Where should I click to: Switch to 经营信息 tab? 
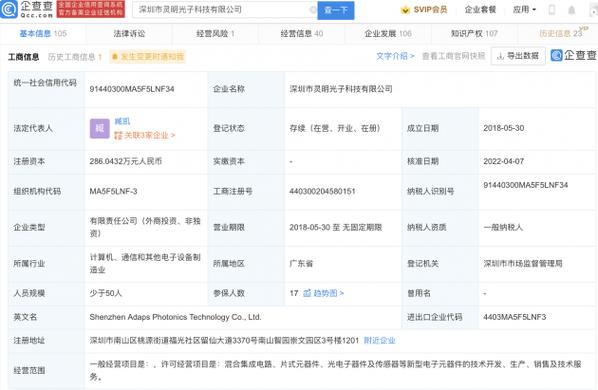click(x=302, y=34)
